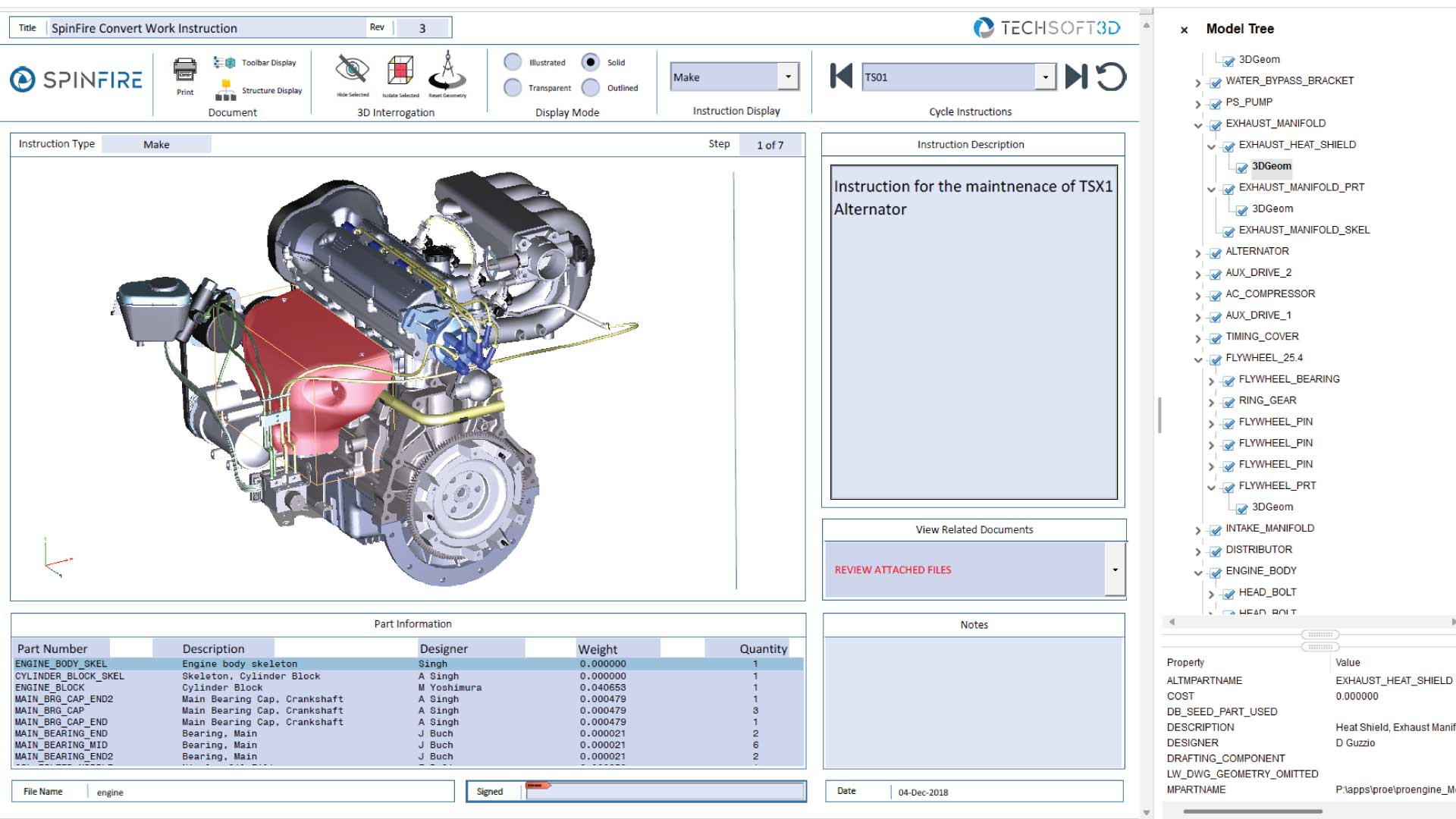Open the REVIEW ATTACHED FILES dropdown
The image size is (1456, 819).
click(1115, 570)
